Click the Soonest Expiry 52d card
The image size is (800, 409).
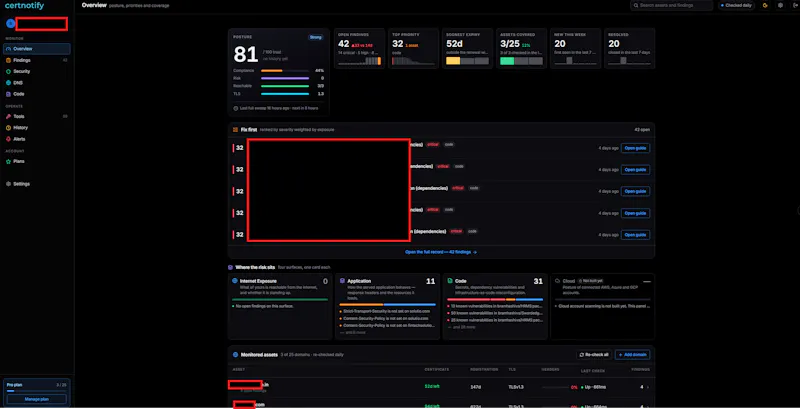click(x=467, y=48)
